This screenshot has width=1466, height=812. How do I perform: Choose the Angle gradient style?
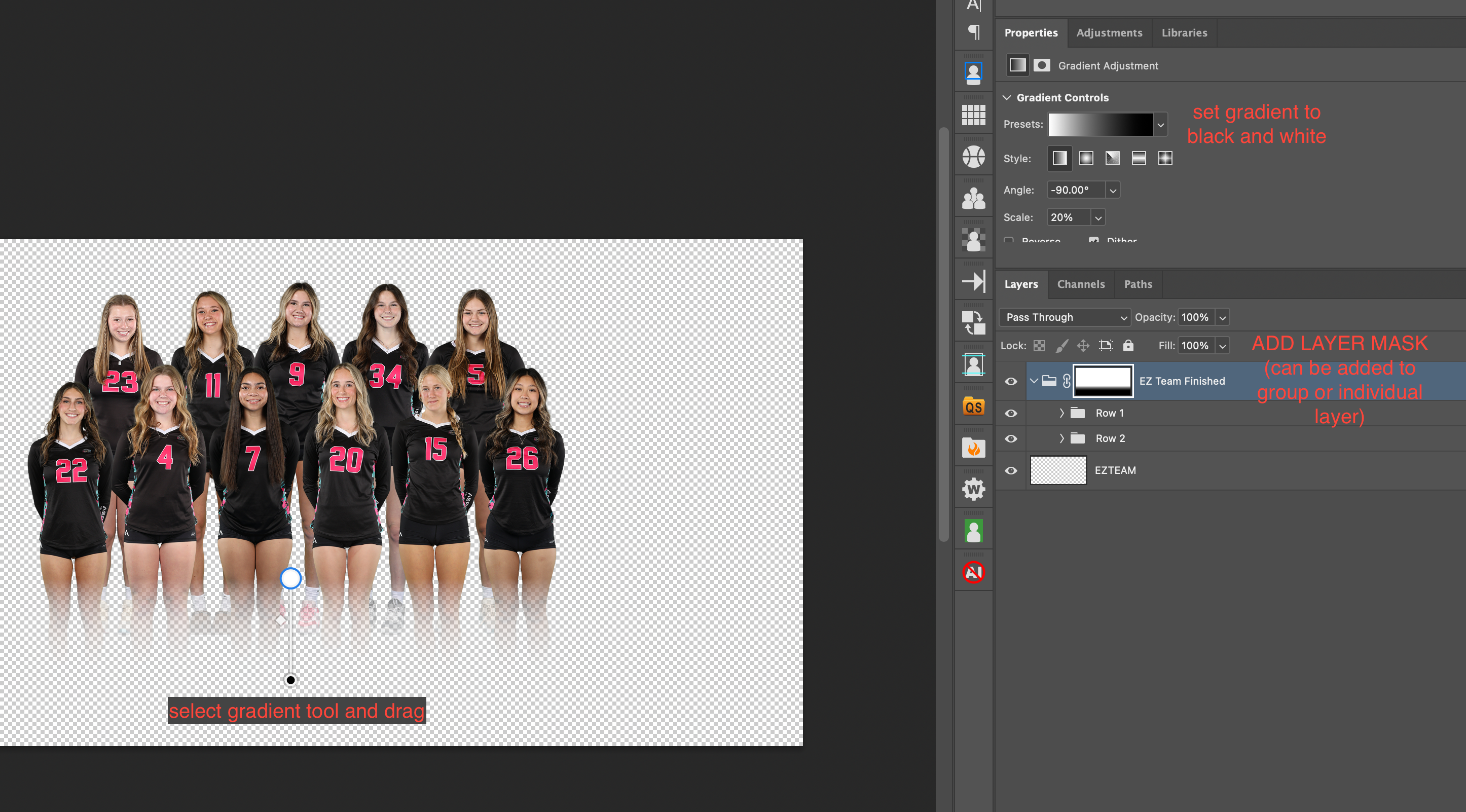coord(1113,158)
